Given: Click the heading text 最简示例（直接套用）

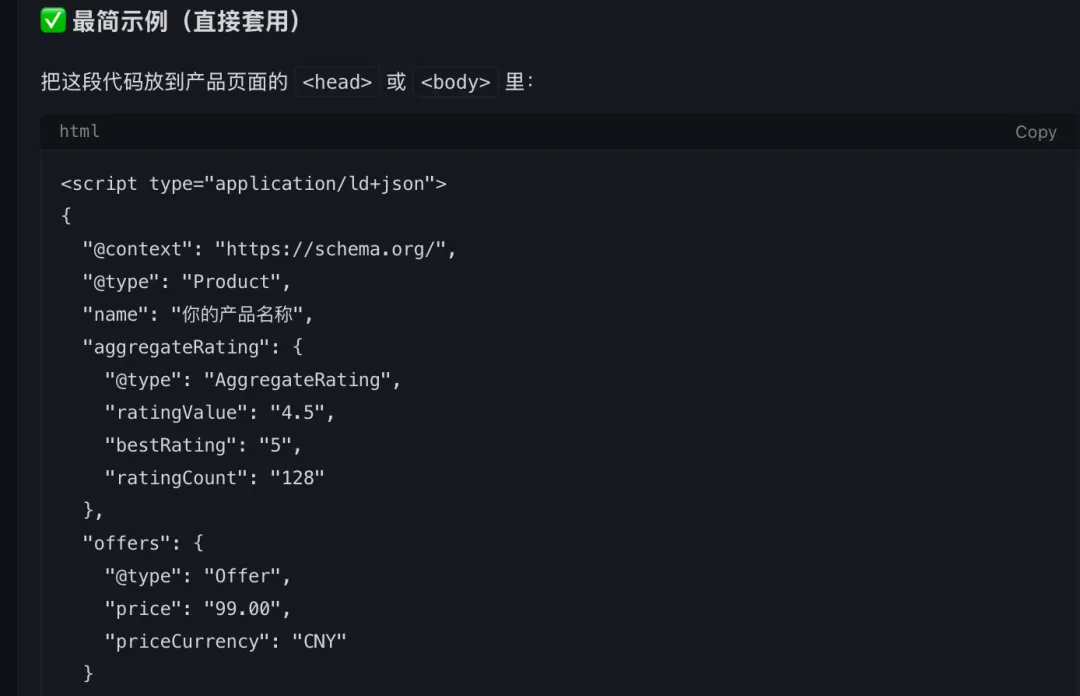Looking at the screenshot, I should pos(188,21).
